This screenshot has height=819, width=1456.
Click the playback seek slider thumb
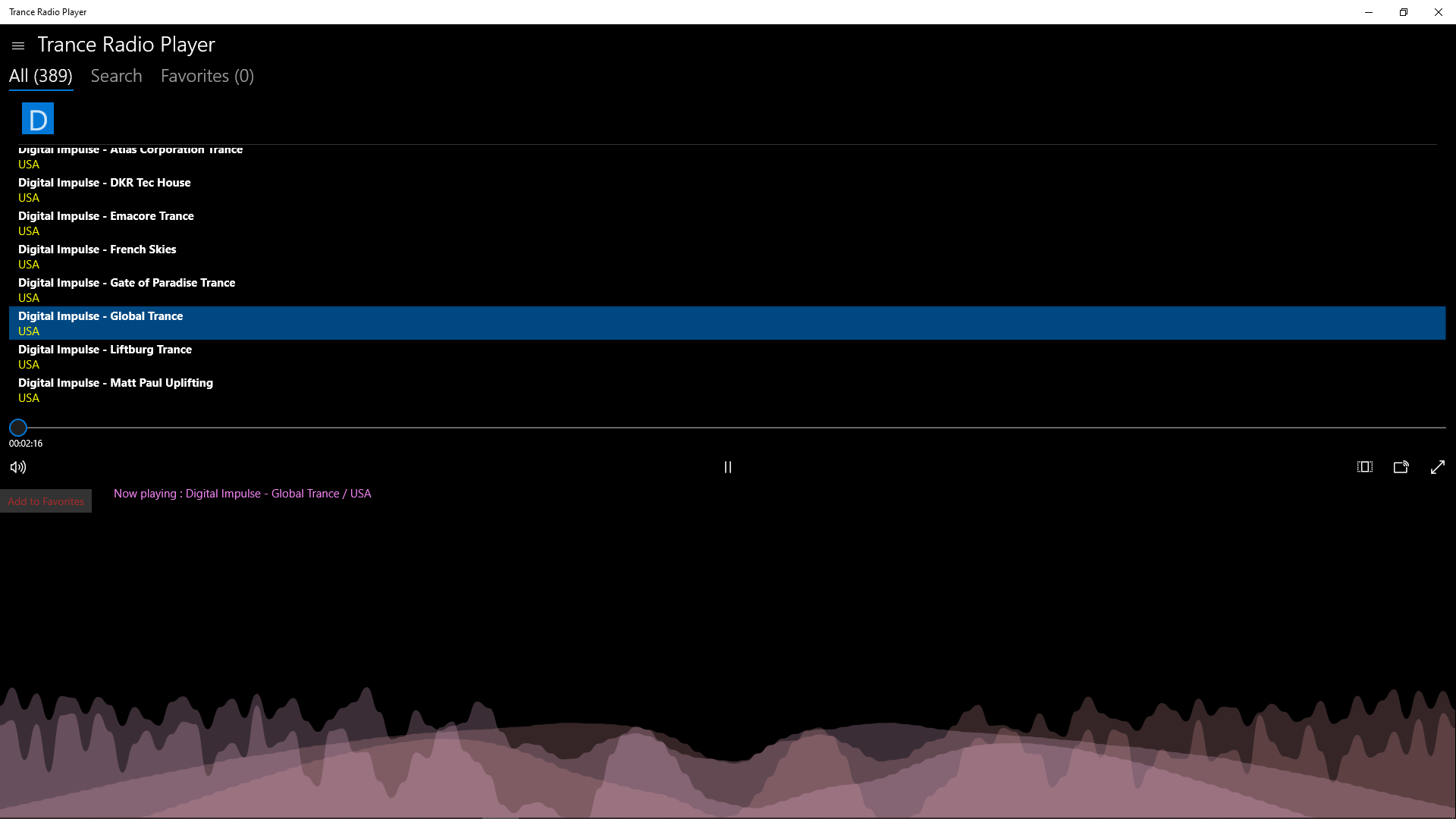[18, 428]
